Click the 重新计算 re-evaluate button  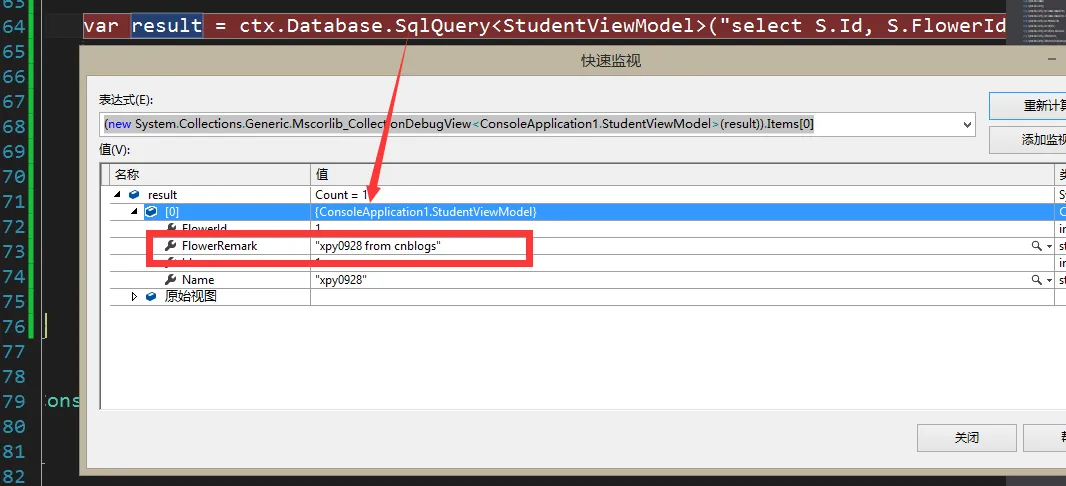pyautogui.click(x=1028, y=105)
